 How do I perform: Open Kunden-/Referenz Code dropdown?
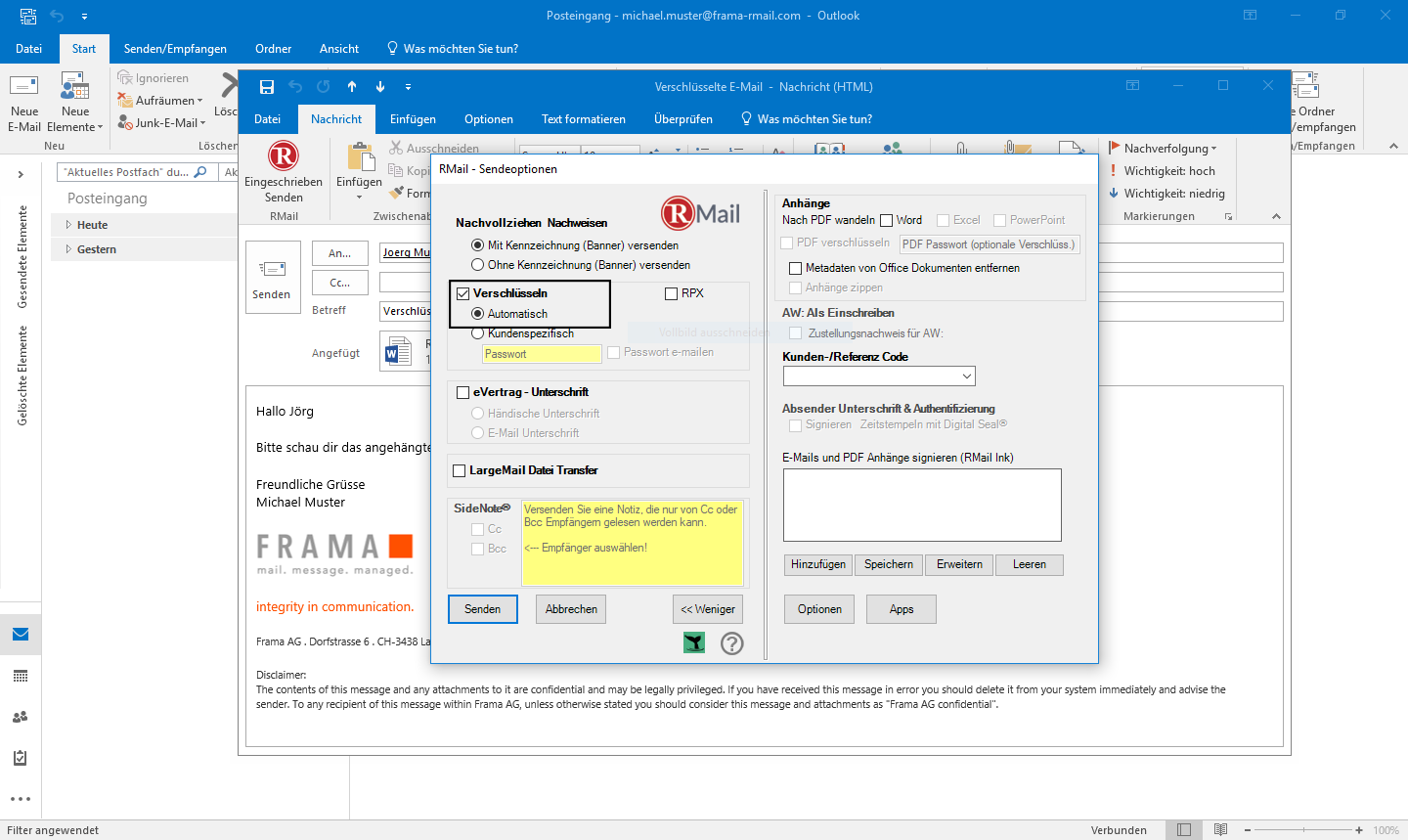point(967,376)
